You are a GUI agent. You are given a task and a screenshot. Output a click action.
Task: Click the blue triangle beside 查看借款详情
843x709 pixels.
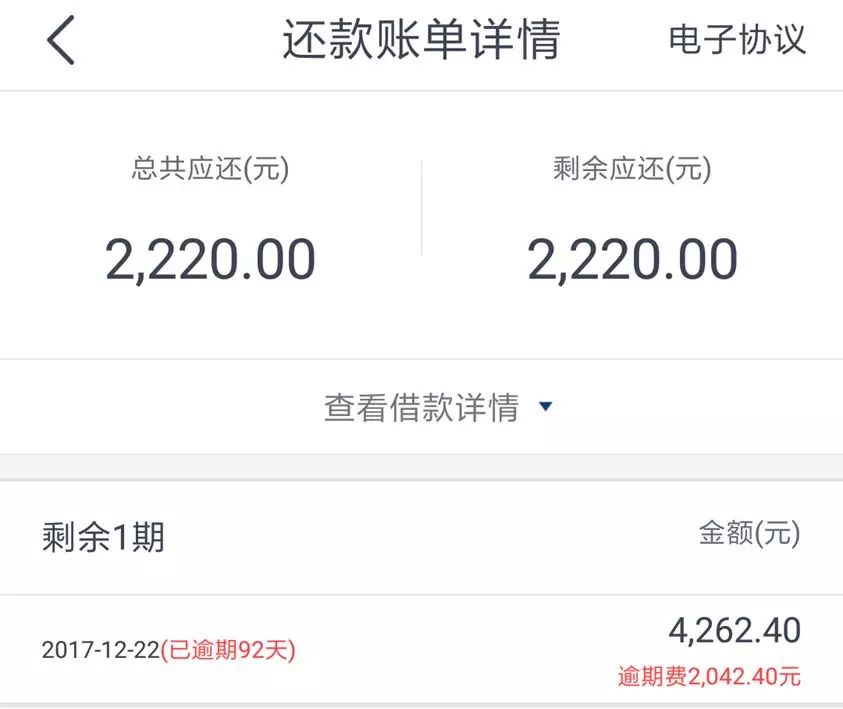pos(545,407)
